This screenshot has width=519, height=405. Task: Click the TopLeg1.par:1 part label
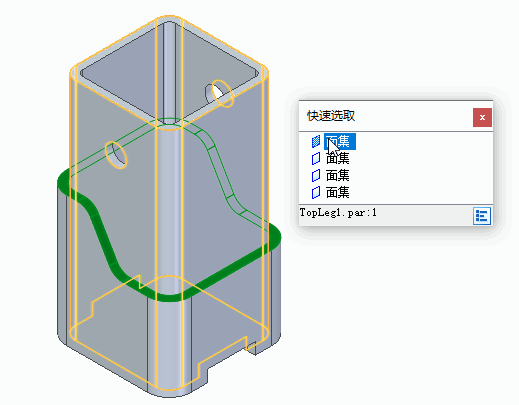(338, 213)
